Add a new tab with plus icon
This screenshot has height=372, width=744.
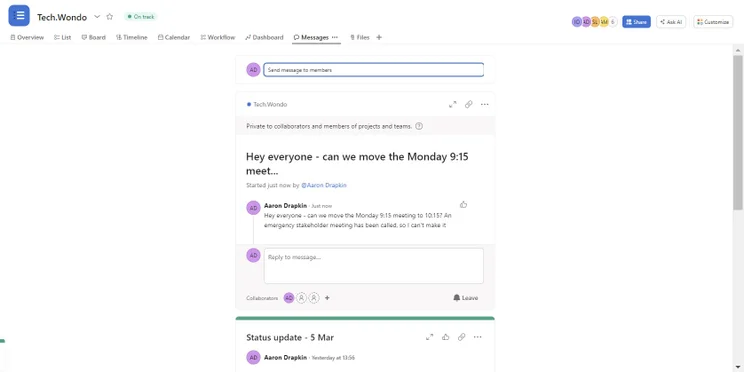(x=379, y=37)
